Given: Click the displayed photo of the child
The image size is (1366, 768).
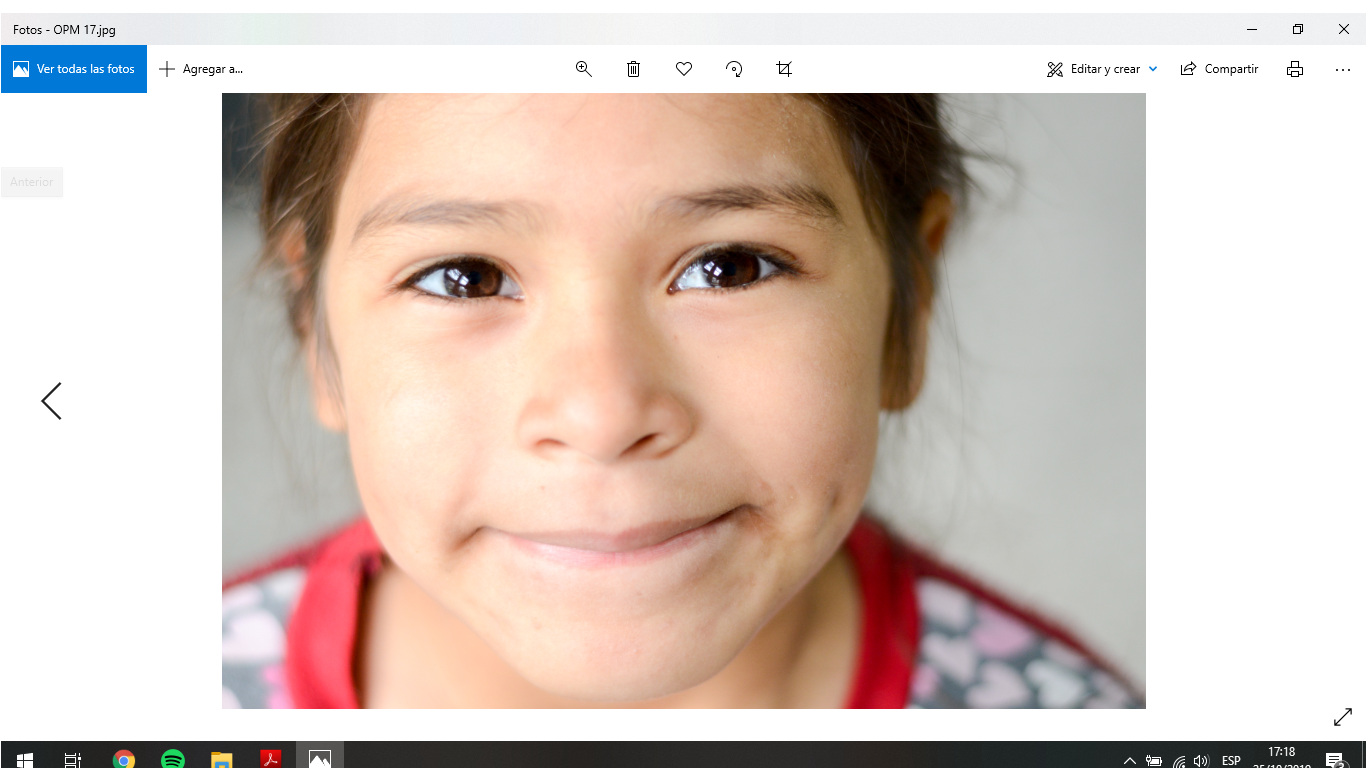Looking at the screenshot, I should pos(683,400).
